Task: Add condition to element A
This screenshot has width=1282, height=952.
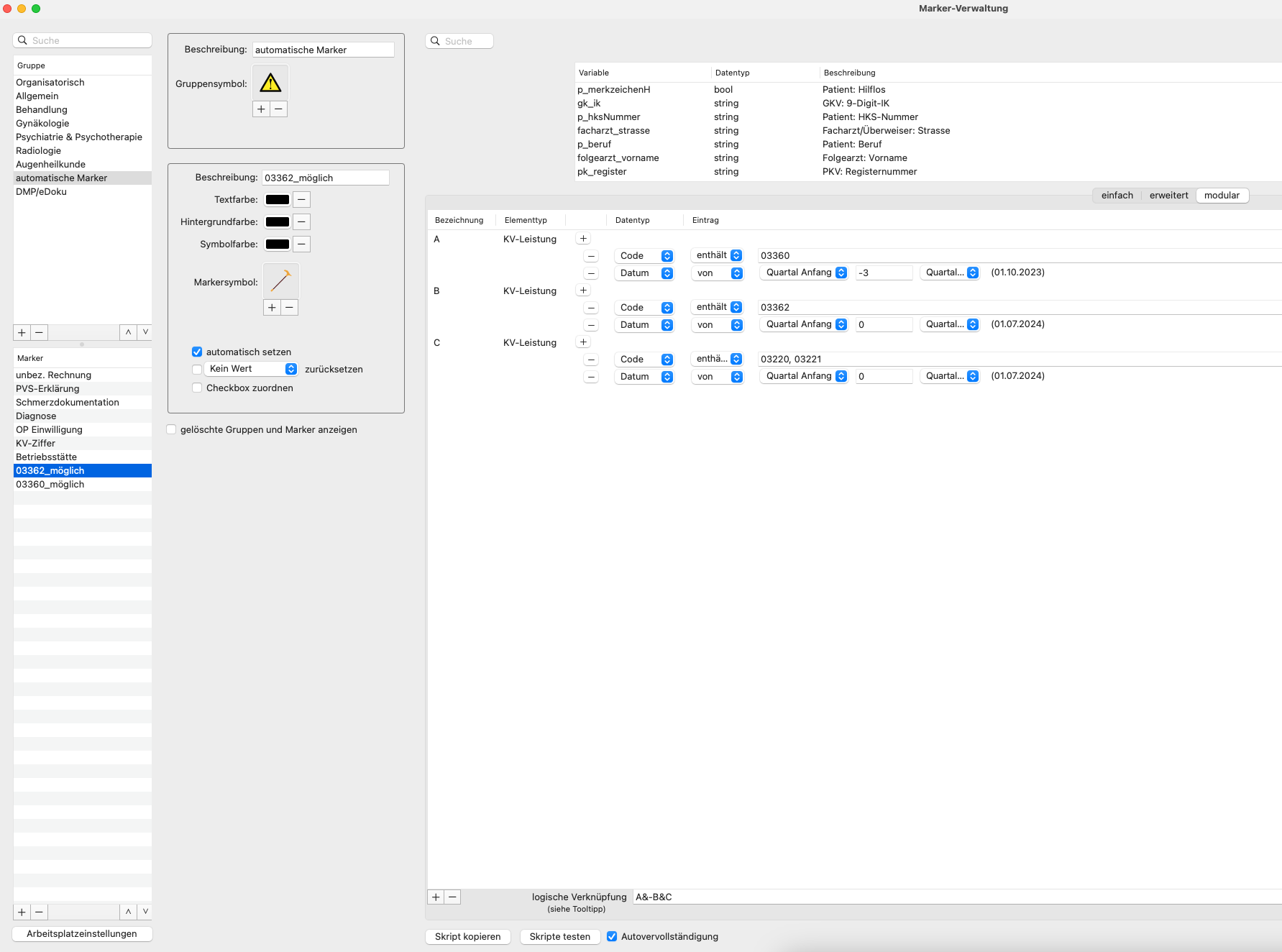Action: coord(583,239)
